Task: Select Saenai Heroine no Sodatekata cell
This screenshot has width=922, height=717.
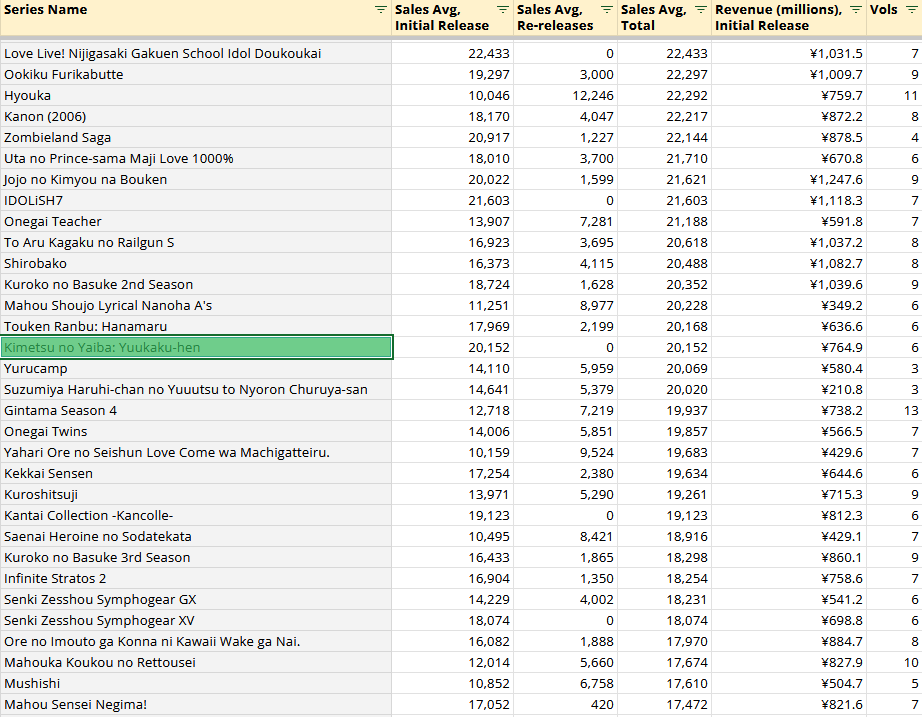Action: (x=196, y=536)
